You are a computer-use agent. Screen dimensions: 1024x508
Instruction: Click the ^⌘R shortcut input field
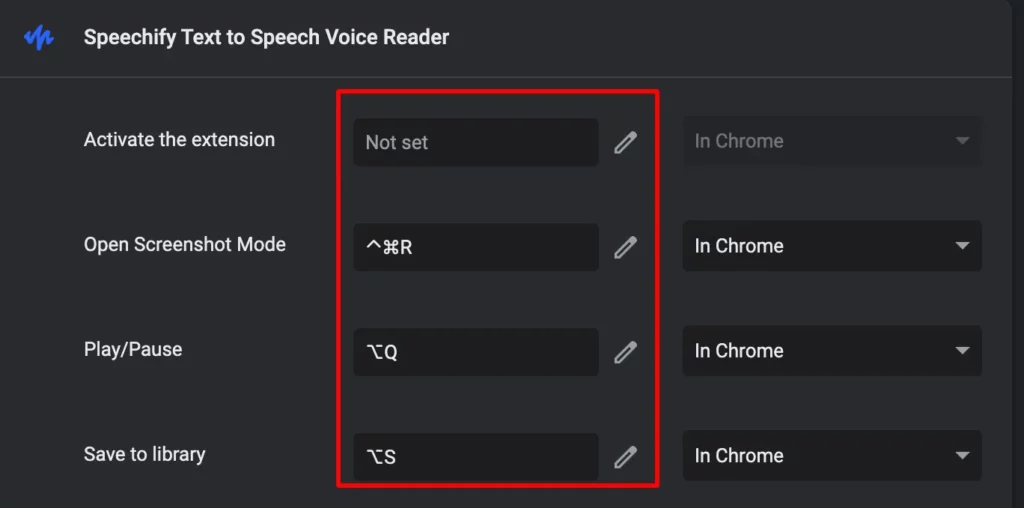tap(475, 247)
